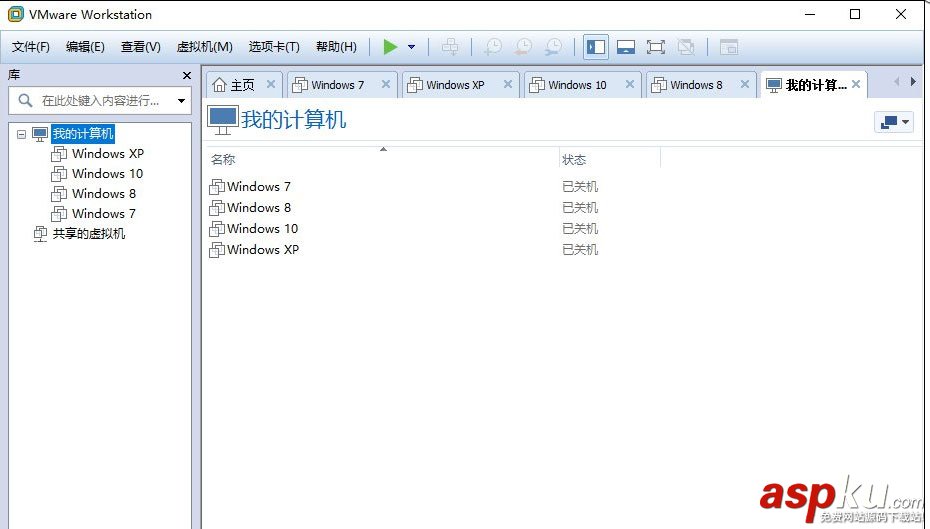Viewport: 930px width, 529px height.
Task: Click the console view toolbar icon
Action: click(728, 47)
